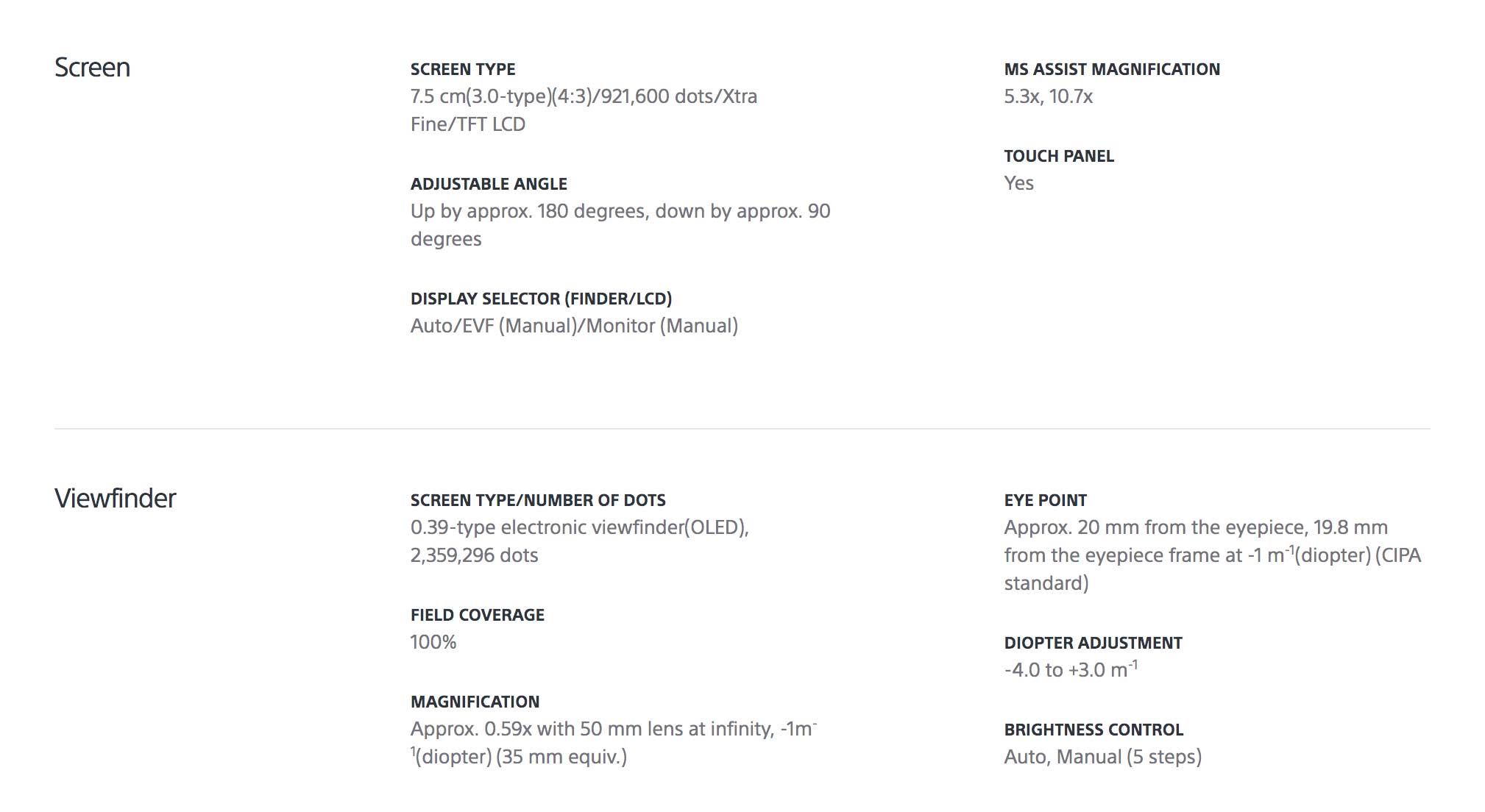
Task: Click the 921,600 dots Xtra Fine screen value
Action: coord(584,110)
